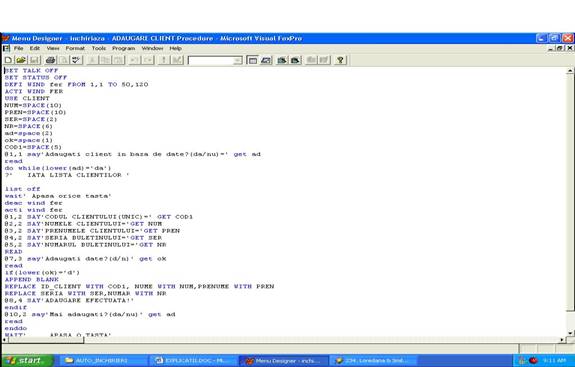Click the vertical scrollbar down arrow
575x367 pixels.
coord(570,333)
